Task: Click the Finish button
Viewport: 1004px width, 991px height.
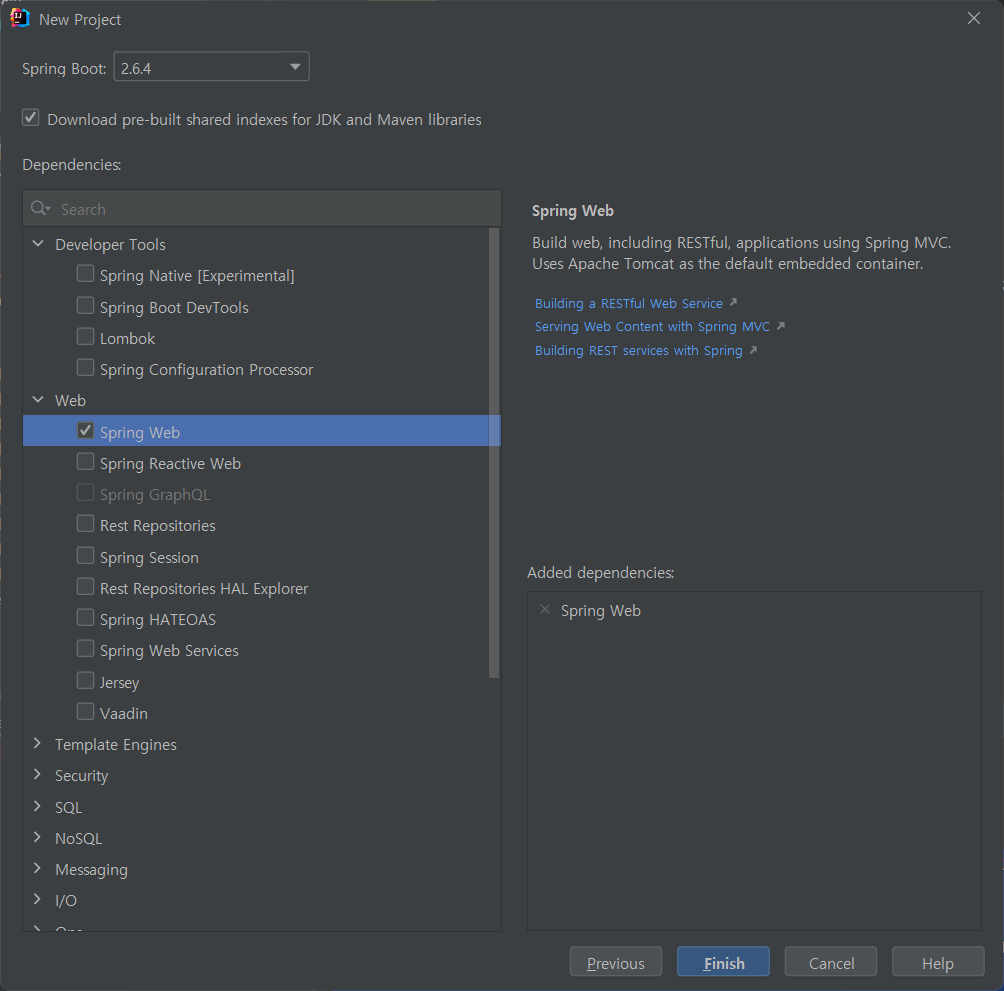Action: [x=723, y=962]
